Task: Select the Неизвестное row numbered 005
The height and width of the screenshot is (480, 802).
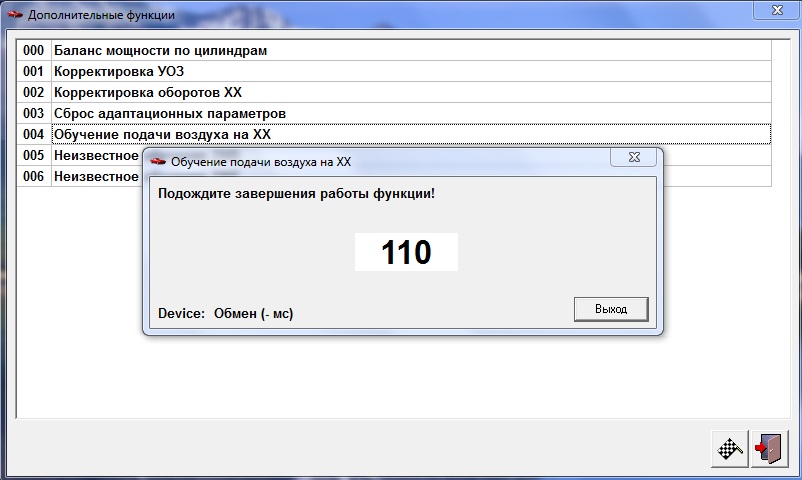Action: pos(95,155)
